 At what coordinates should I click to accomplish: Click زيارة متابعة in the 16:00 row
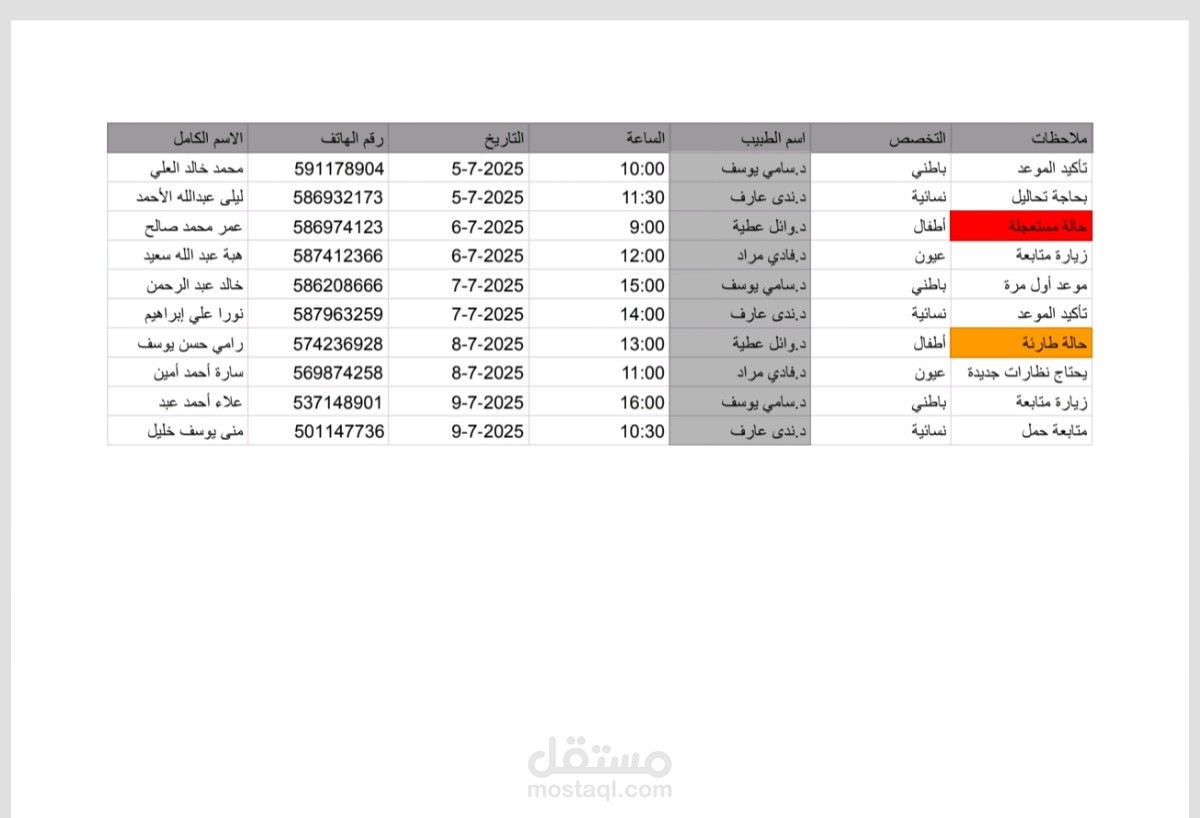point(1052,403)
